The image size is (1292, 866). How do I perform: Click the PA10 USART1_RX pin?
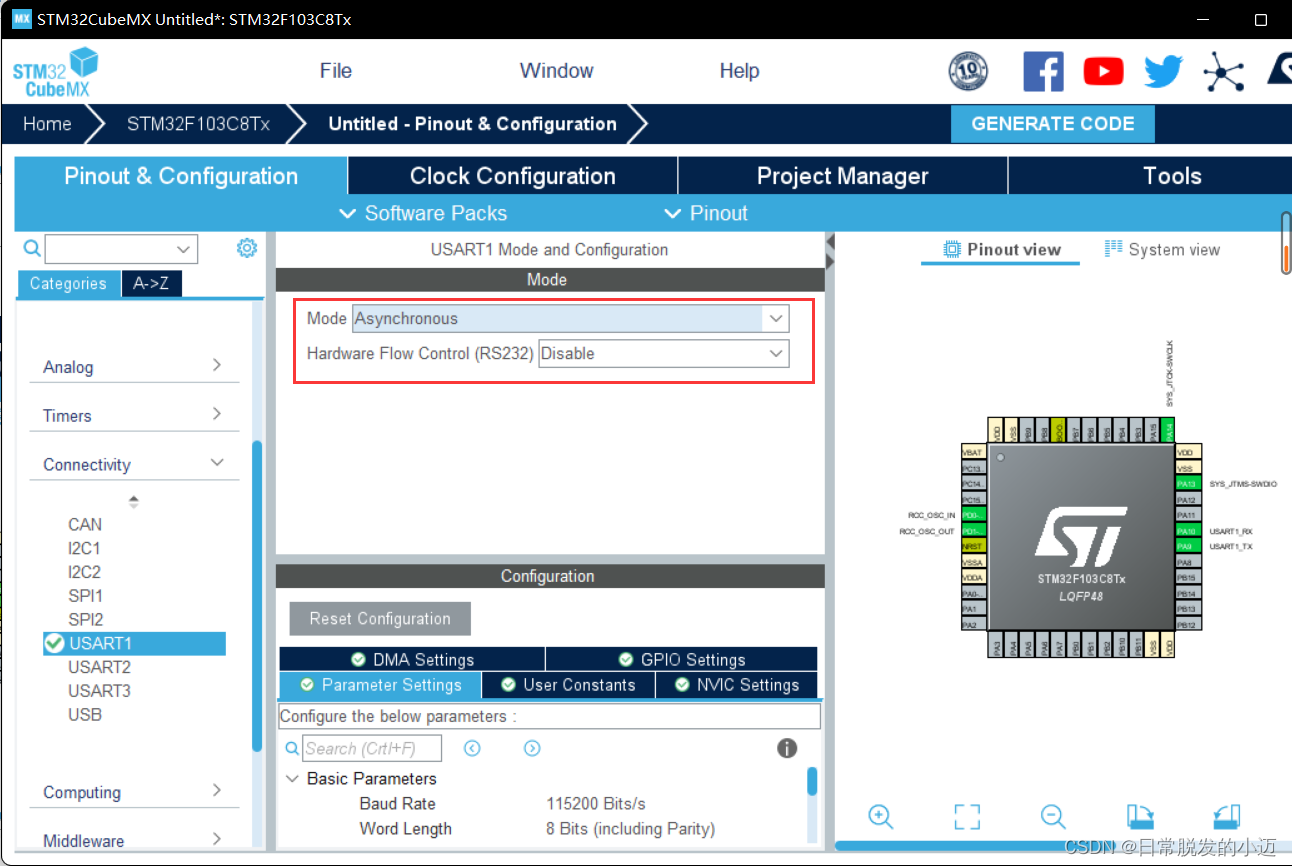[1186, 531]
